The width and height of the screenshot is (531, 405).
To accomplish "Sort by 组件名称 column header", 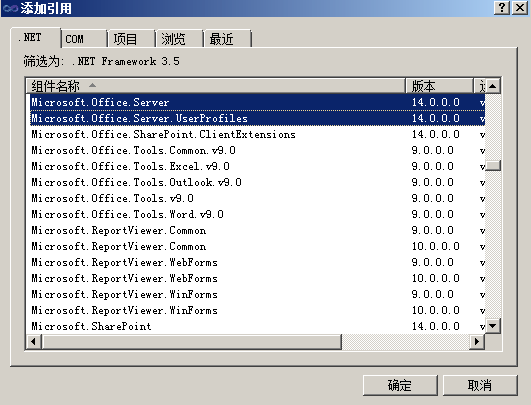I will click(216, 86).
